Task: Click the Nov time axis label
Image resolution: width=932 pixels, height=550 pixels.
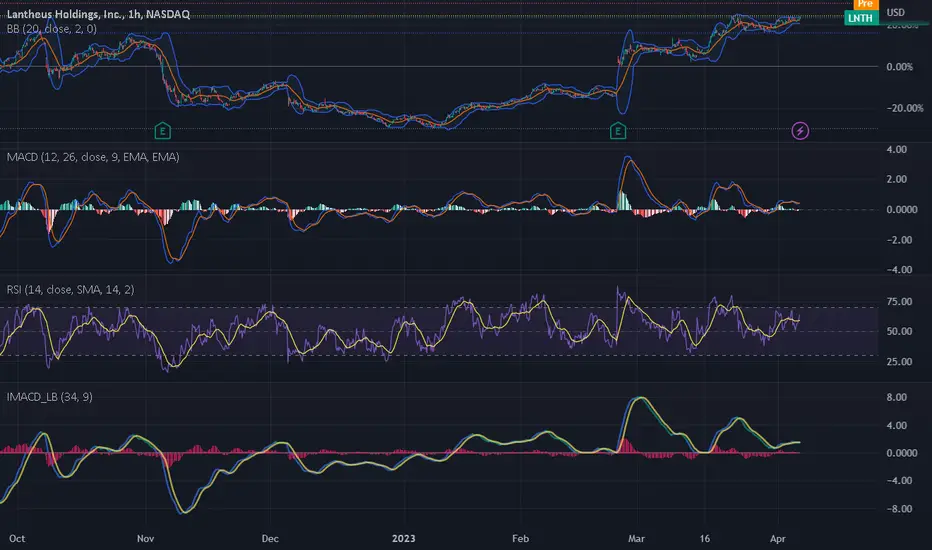Action: (146, 539)
